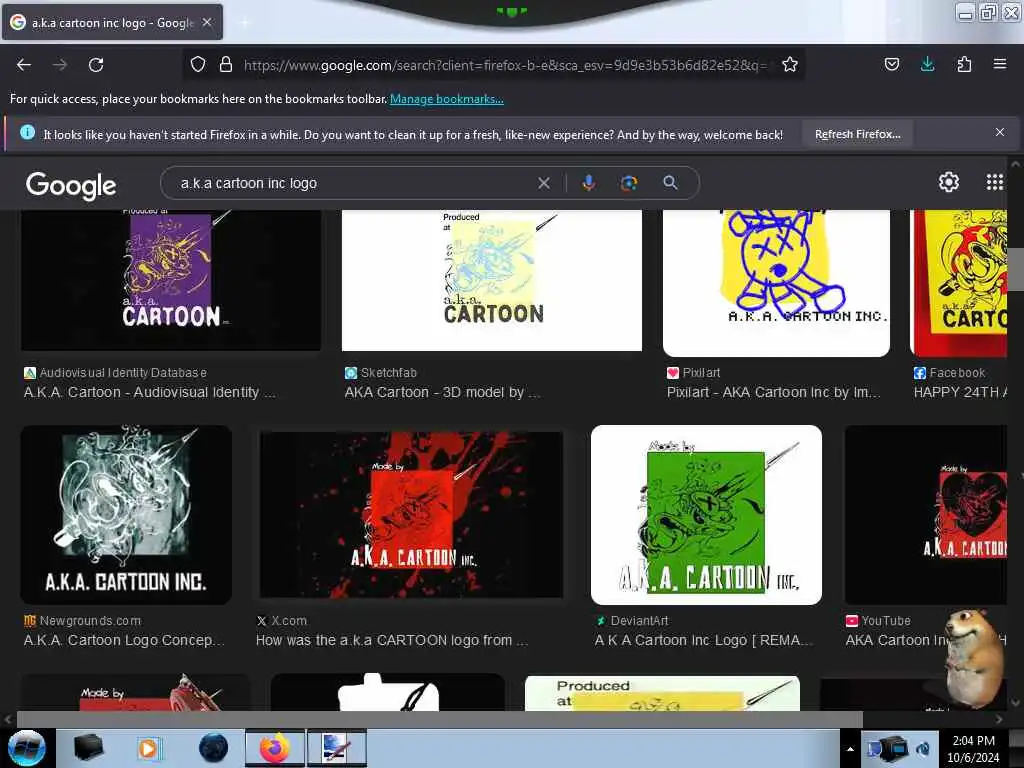Click the Refresh Firefox... button
Image resolution: width=1024 pixels, height=768 pixels.
[857, 134]
